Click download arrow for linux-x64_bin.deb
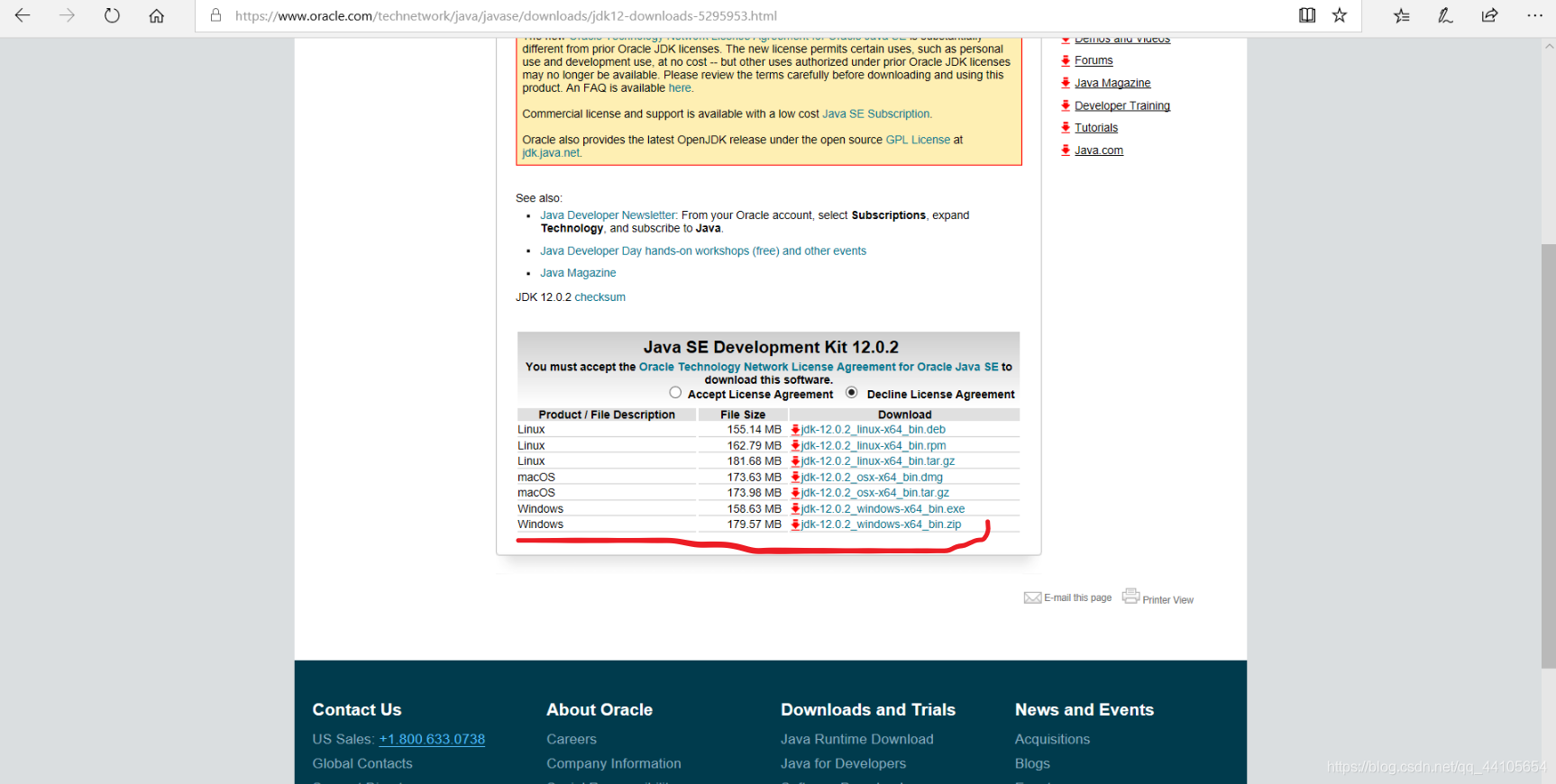This screenshot has height=784, width=1556. click(795, 430)
